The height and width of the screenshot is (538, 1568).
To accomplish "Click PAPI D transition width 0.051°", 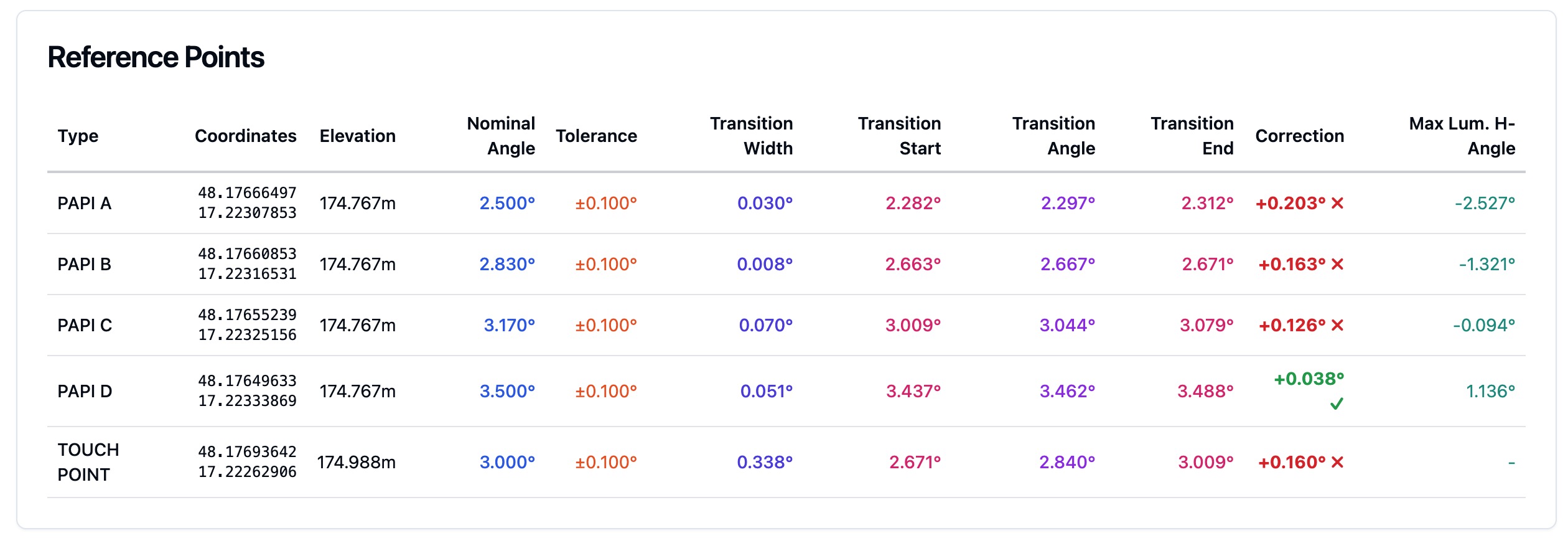I will (x=766, y=392).
